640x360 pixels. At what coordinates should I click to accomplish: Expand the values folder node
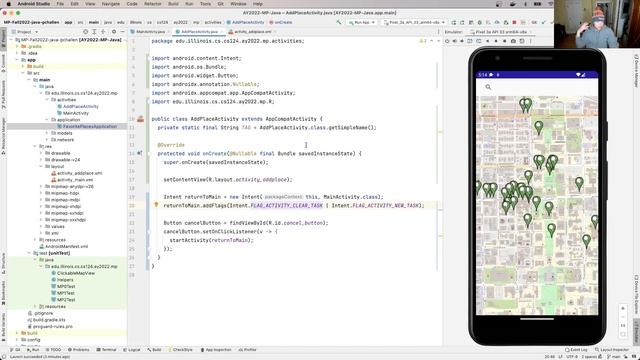coord(41,226)
